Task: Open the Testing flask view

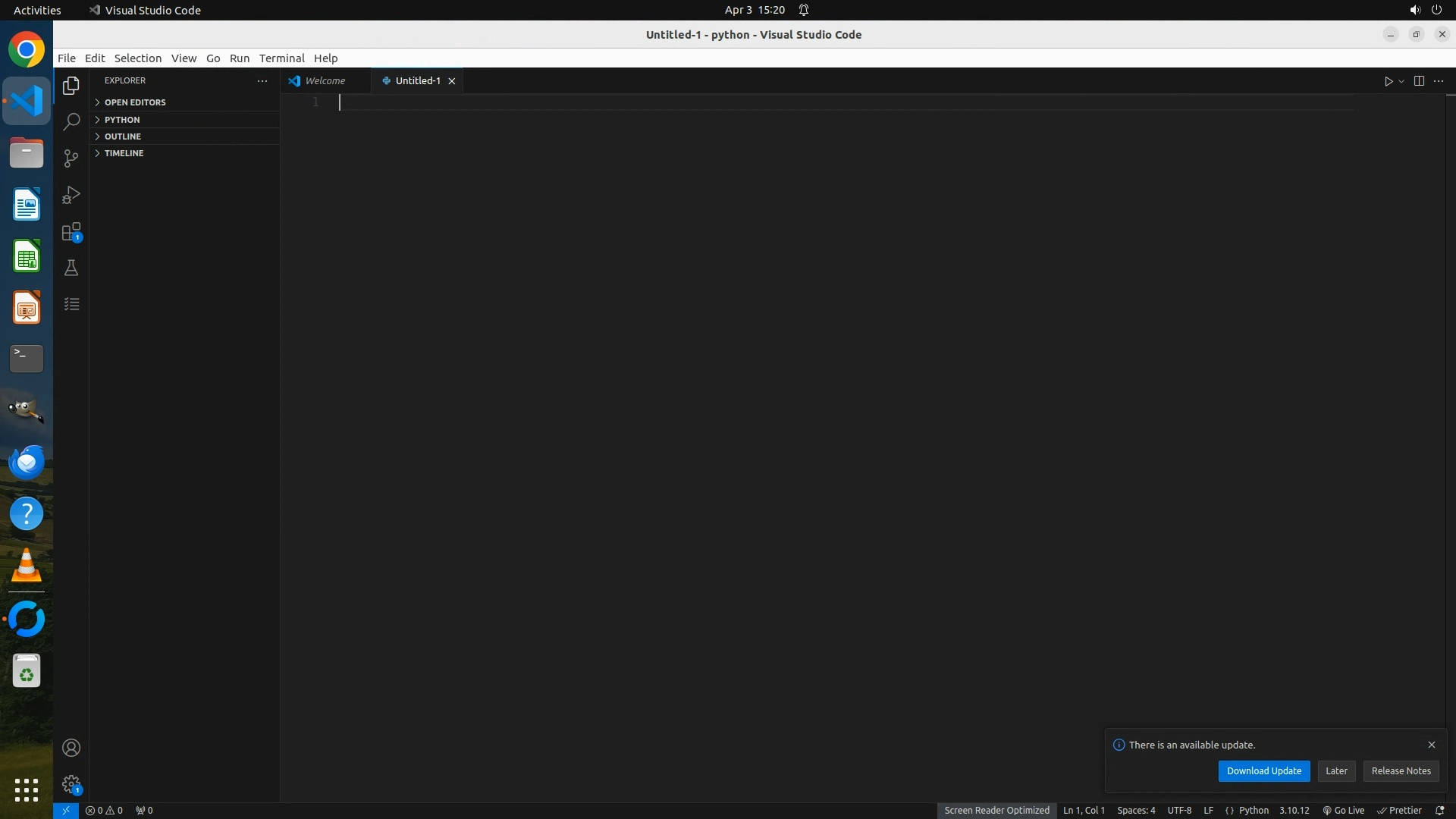Action: tap(71, 268)
